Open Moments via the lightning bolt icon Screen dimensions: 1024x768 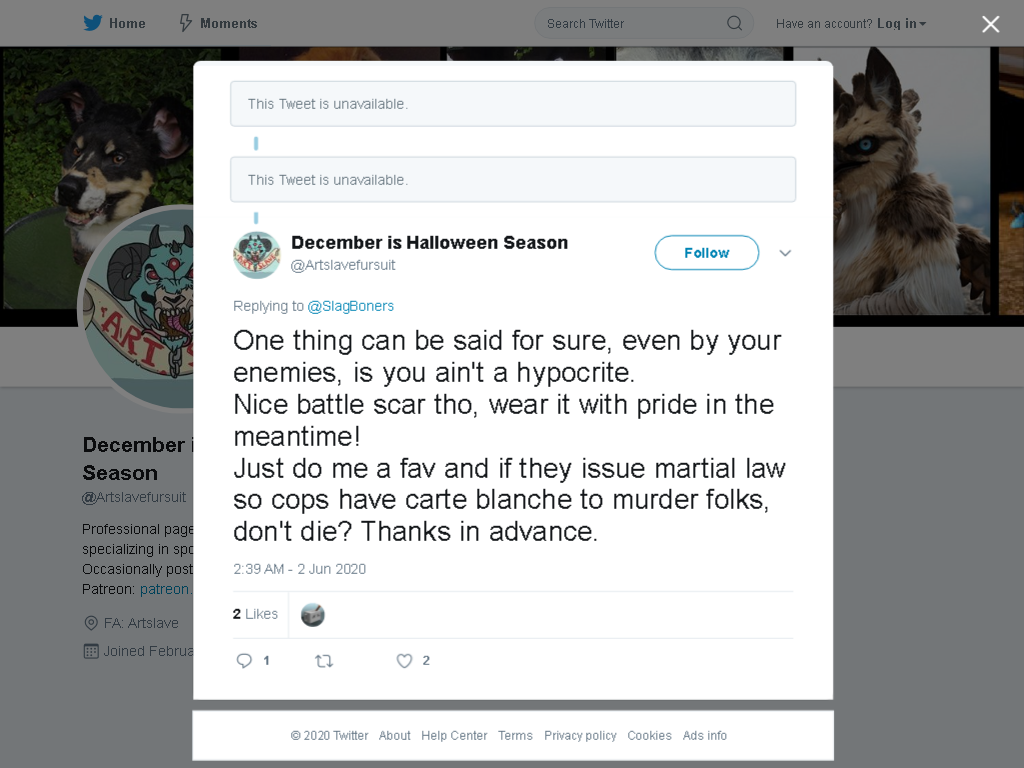(x=185, y=23)
